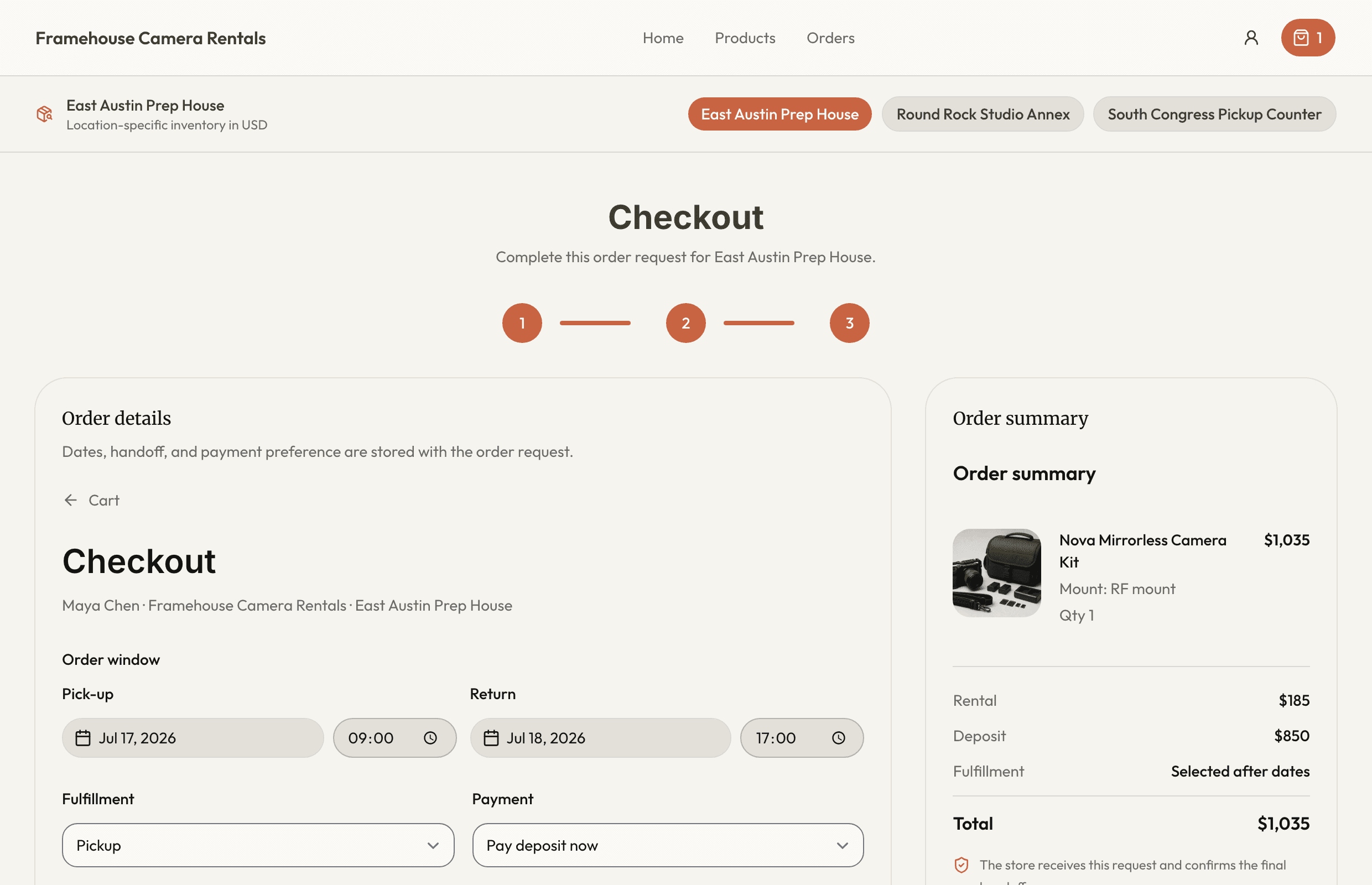Click the pick-up date calendar icon

click(84, 738)
